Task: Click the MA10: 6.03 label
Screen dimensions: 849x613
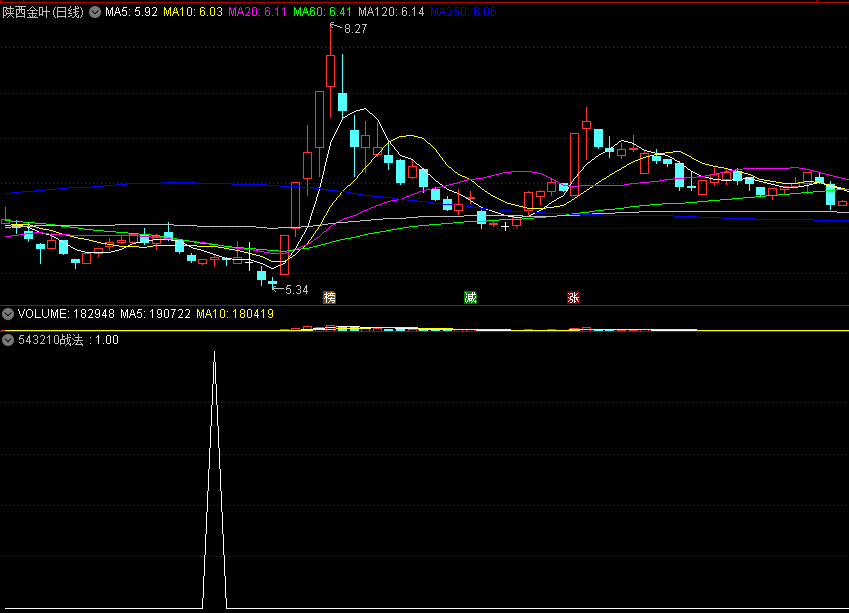Action: 193,12
